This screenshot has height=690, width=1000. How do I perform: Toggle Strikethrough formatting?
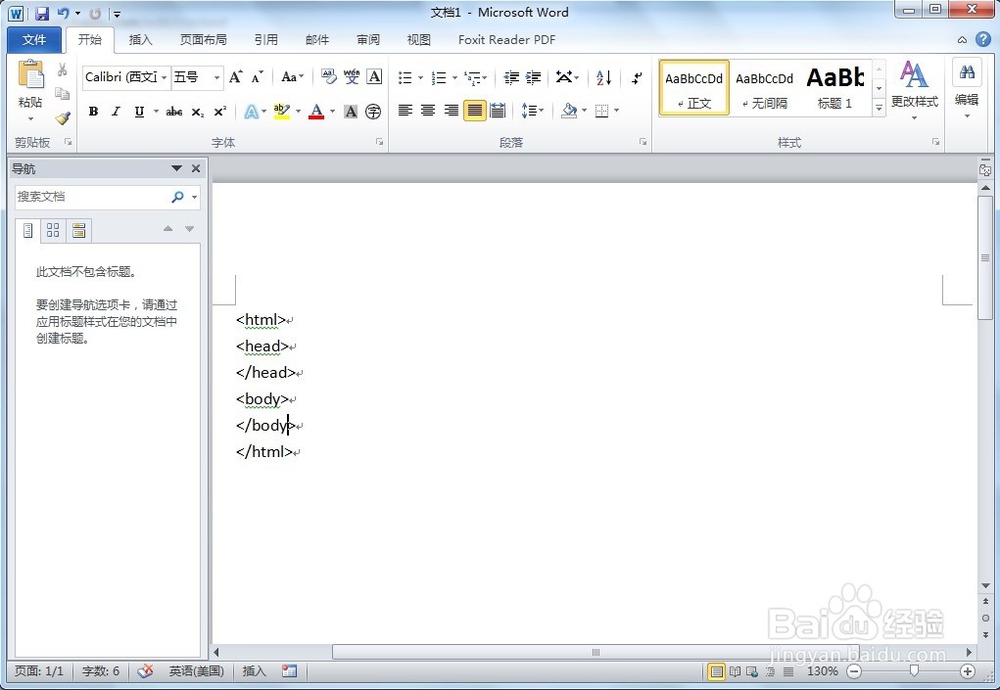click(x=174, y=112)
